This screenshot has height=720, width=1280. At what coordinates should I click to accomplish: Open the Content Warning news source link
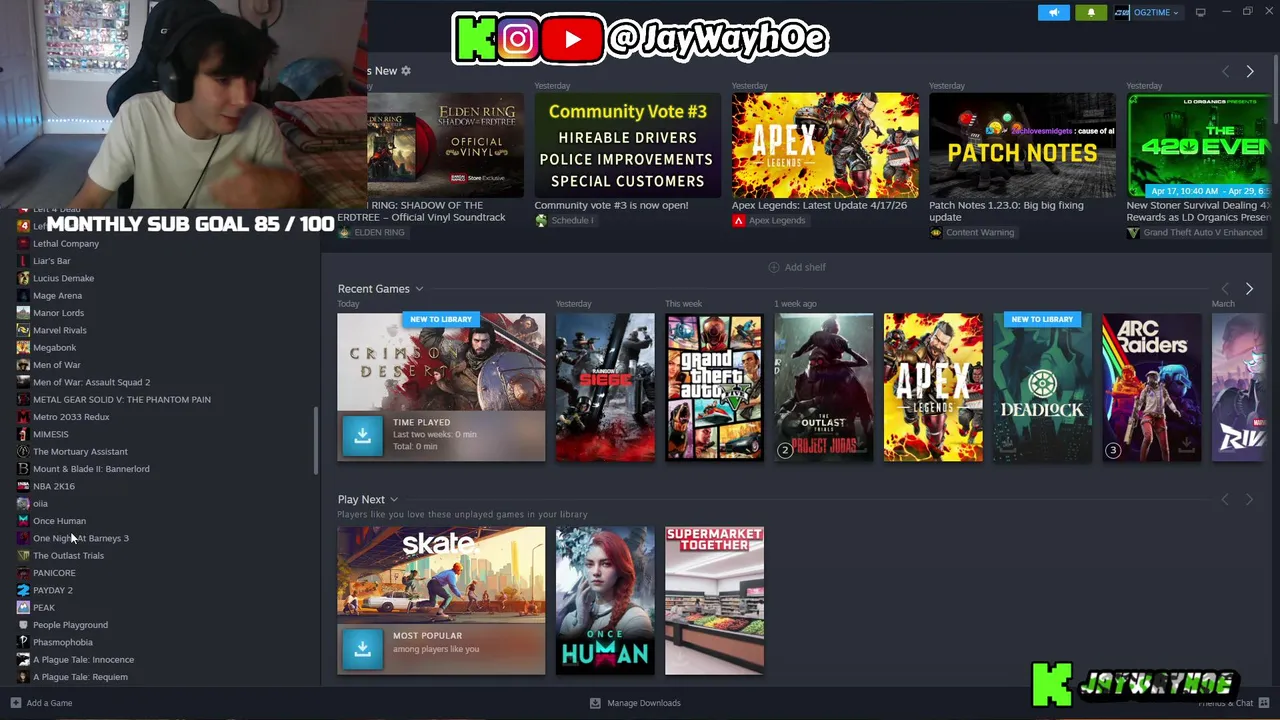980,232
